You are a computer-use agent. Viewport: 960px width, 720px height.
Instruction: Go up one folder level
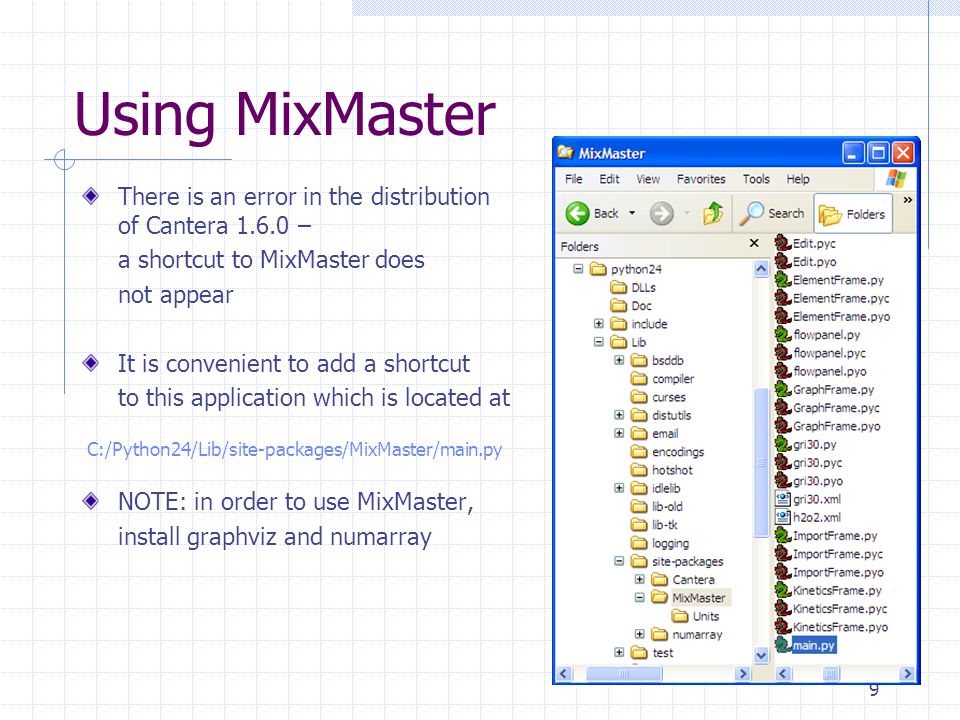coord(713,214)
